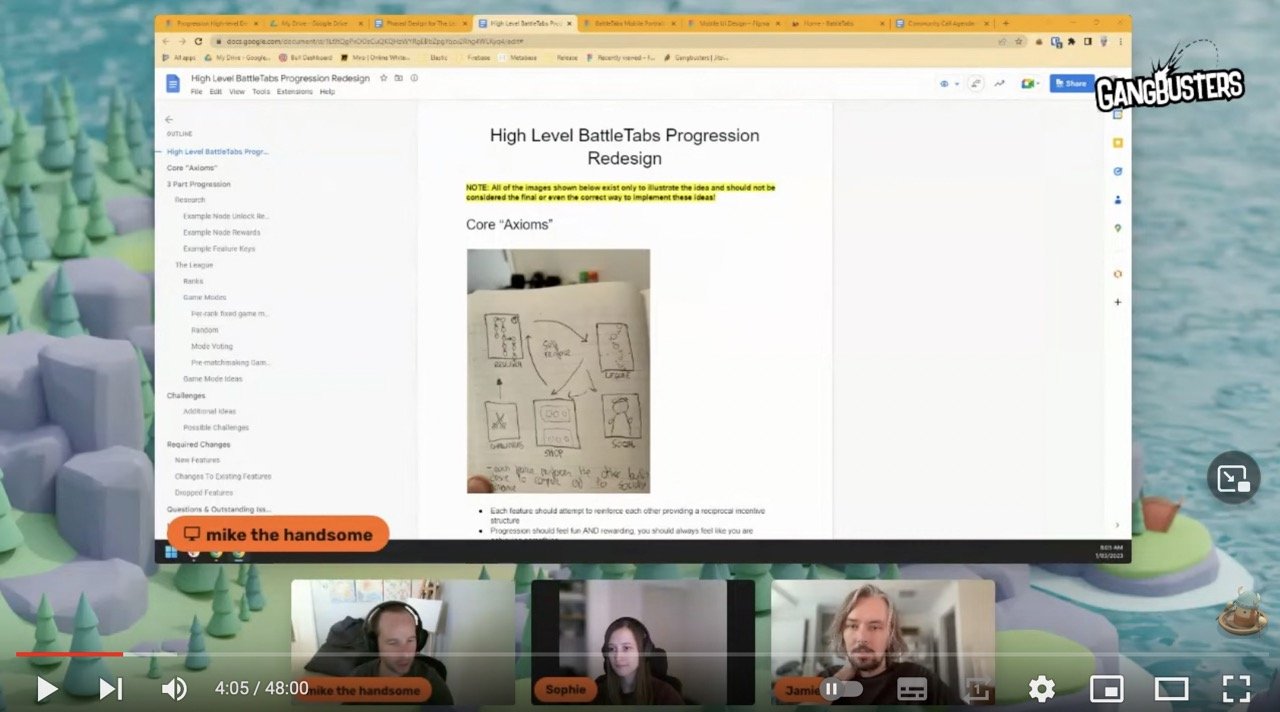Open the Tools menu in Google Docs
The height and width of the screenshot is (712, 1280).
point(261,92)
